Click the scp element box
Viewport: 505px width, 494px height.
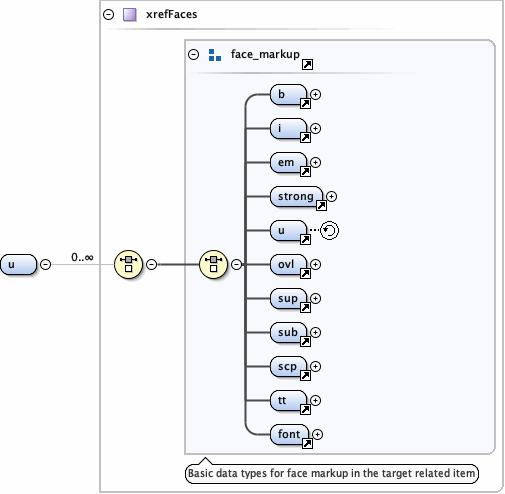pos(288,367)
